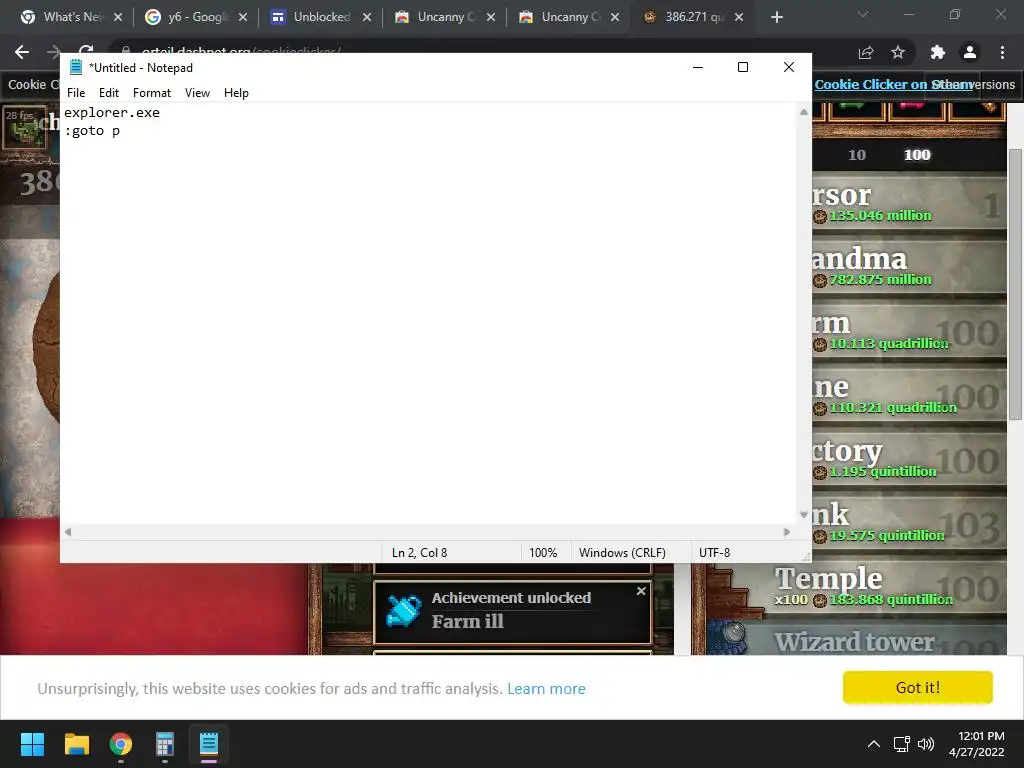Screen dimensions: 1024x768
Task: Switch to the Unblocked browser tab
Action: pos(319,17)
